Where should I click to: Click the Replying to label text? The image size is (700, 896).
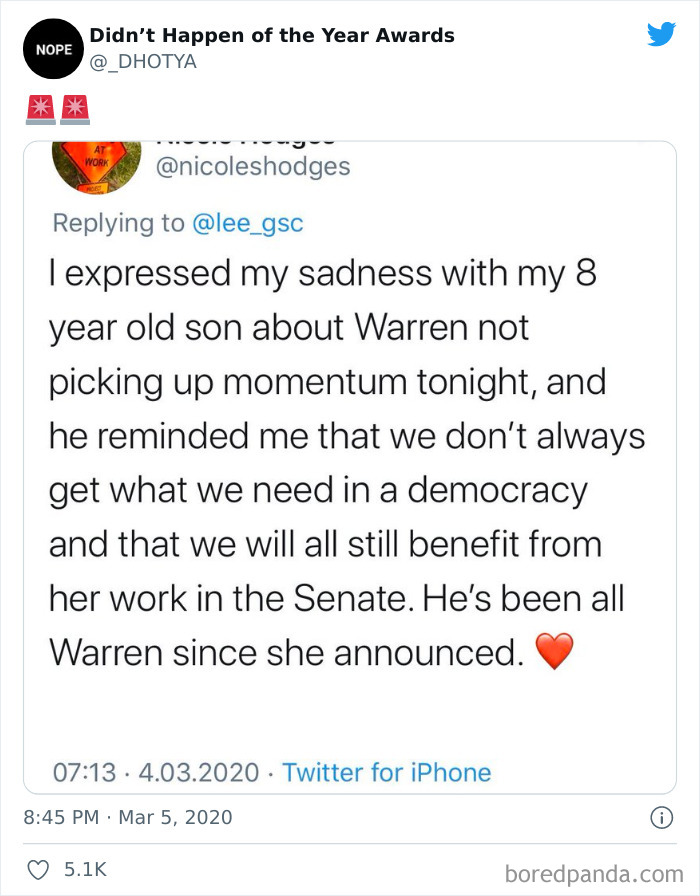click(x=118, y=223)
